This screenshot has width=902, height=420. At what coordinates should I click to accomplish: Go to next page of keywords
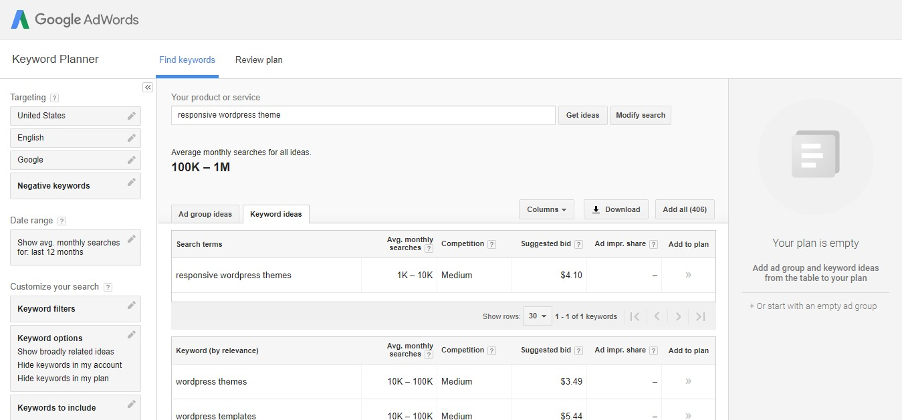coord(678,316)
